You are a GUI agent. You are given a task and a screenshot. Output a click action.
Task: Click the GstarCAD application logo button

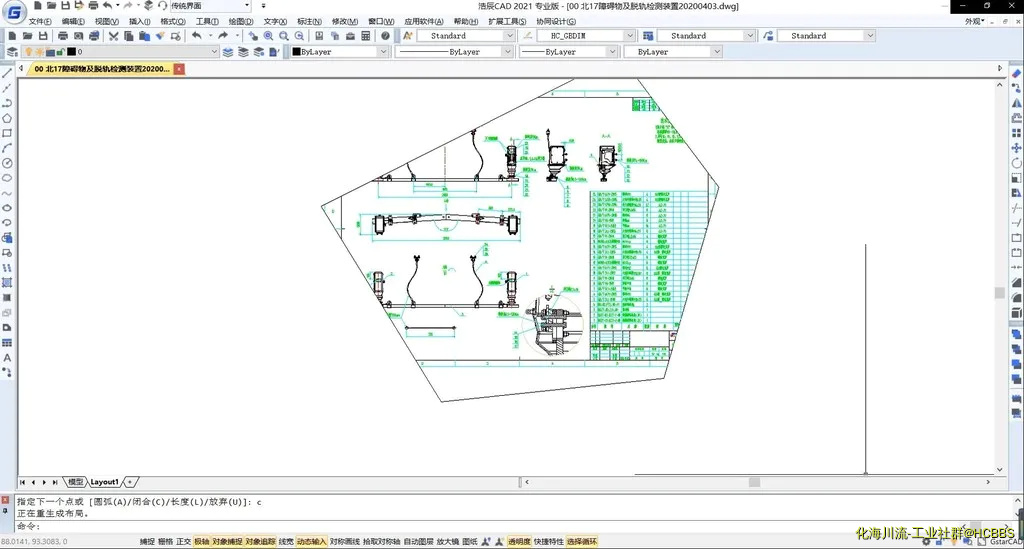[14, 12]
